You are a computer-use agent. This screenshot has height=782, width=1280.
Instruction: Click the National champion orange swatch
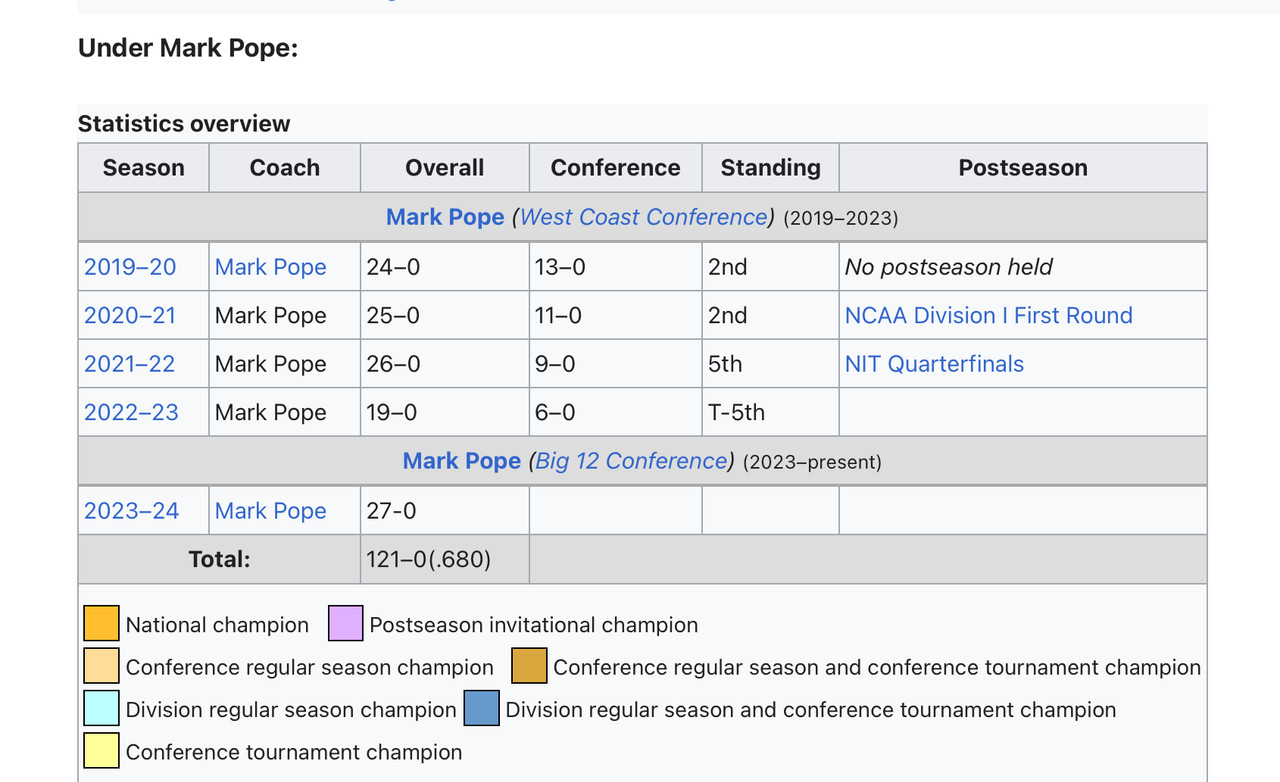[x=101, y=623]
